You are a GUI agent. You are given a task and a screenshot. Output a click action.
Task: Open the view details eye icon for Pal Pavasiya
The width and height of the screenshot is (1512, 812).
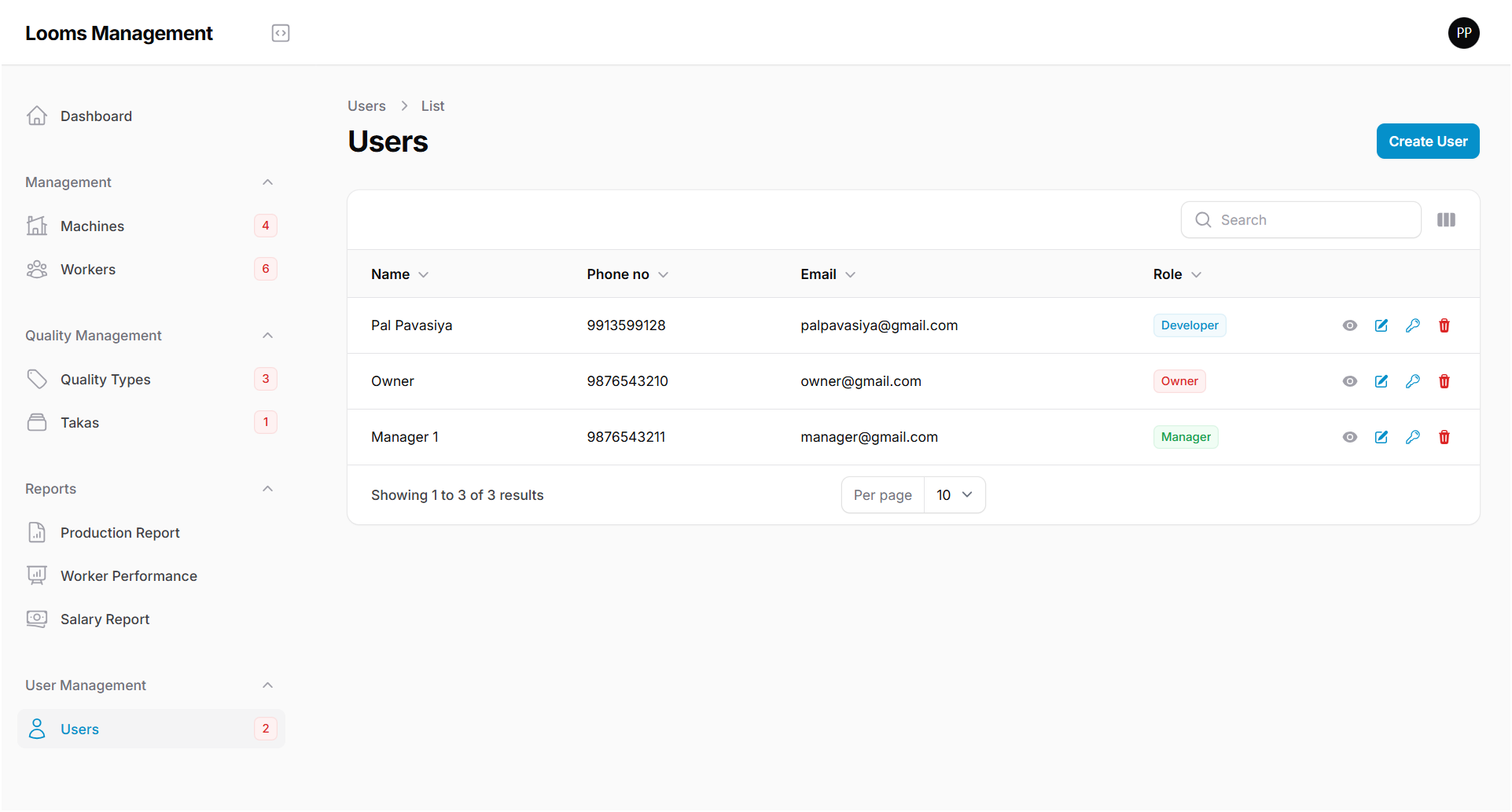1349,325
